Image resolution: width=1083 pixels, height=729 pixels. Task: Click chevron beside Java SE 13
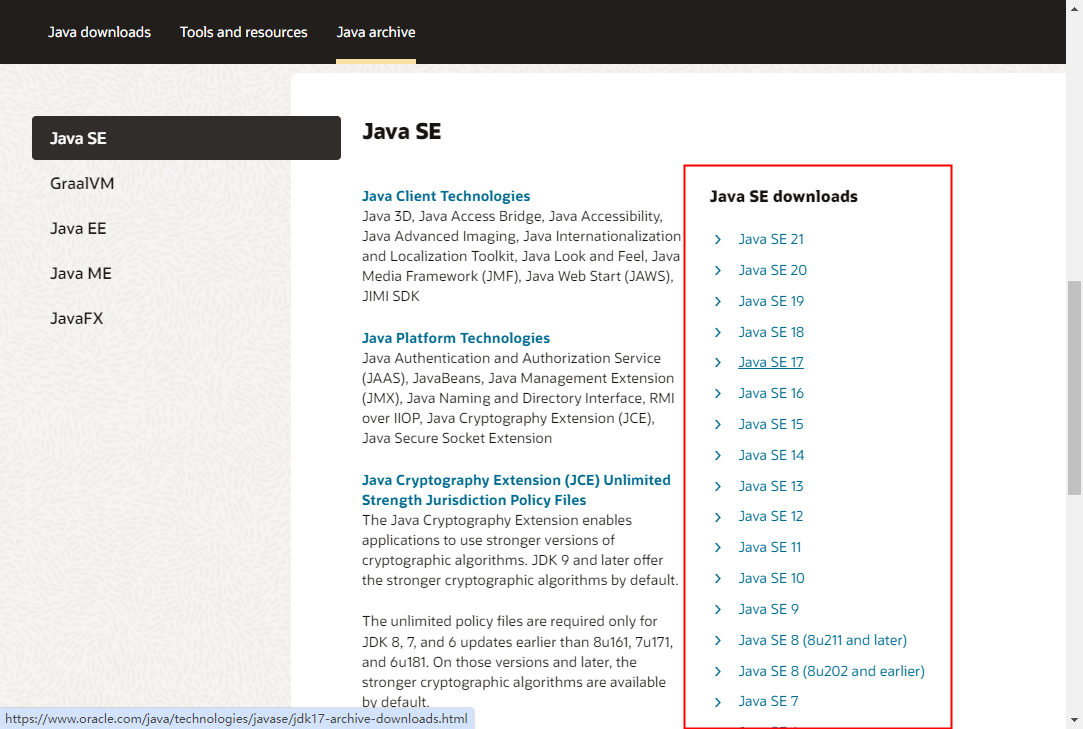[718, 486]
